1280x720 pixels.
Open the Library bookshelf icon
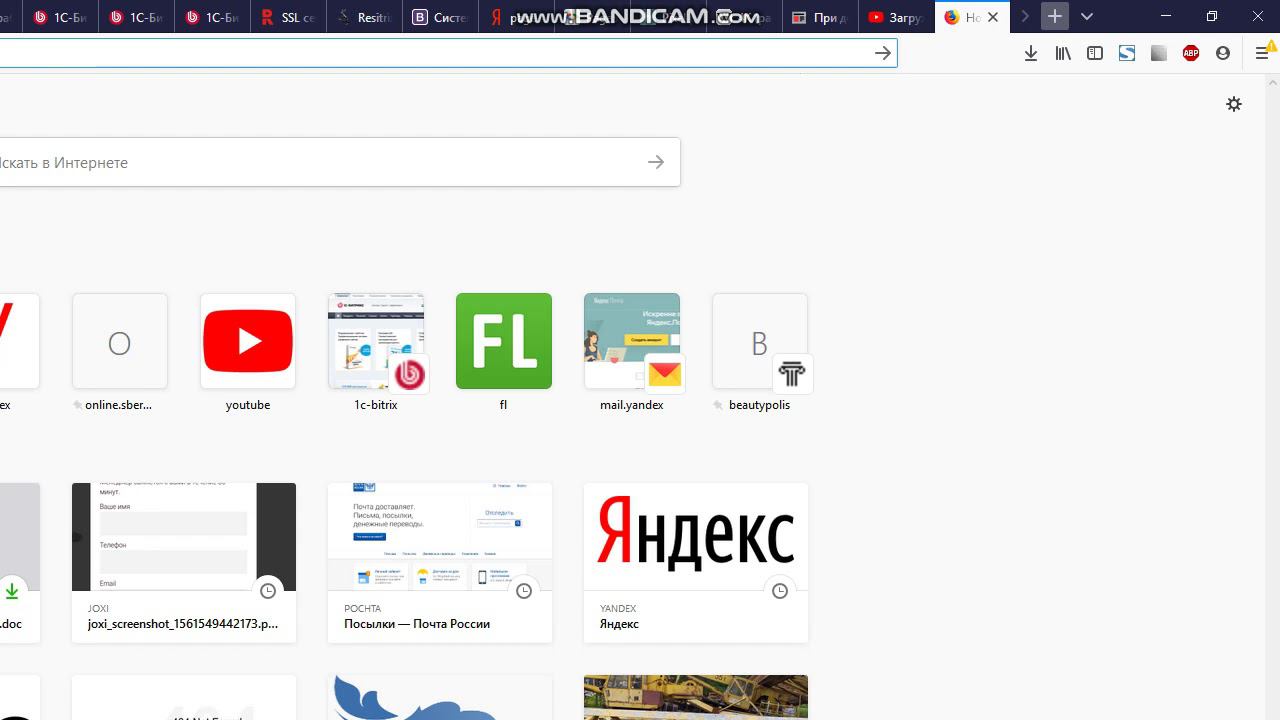[1063, 53]
